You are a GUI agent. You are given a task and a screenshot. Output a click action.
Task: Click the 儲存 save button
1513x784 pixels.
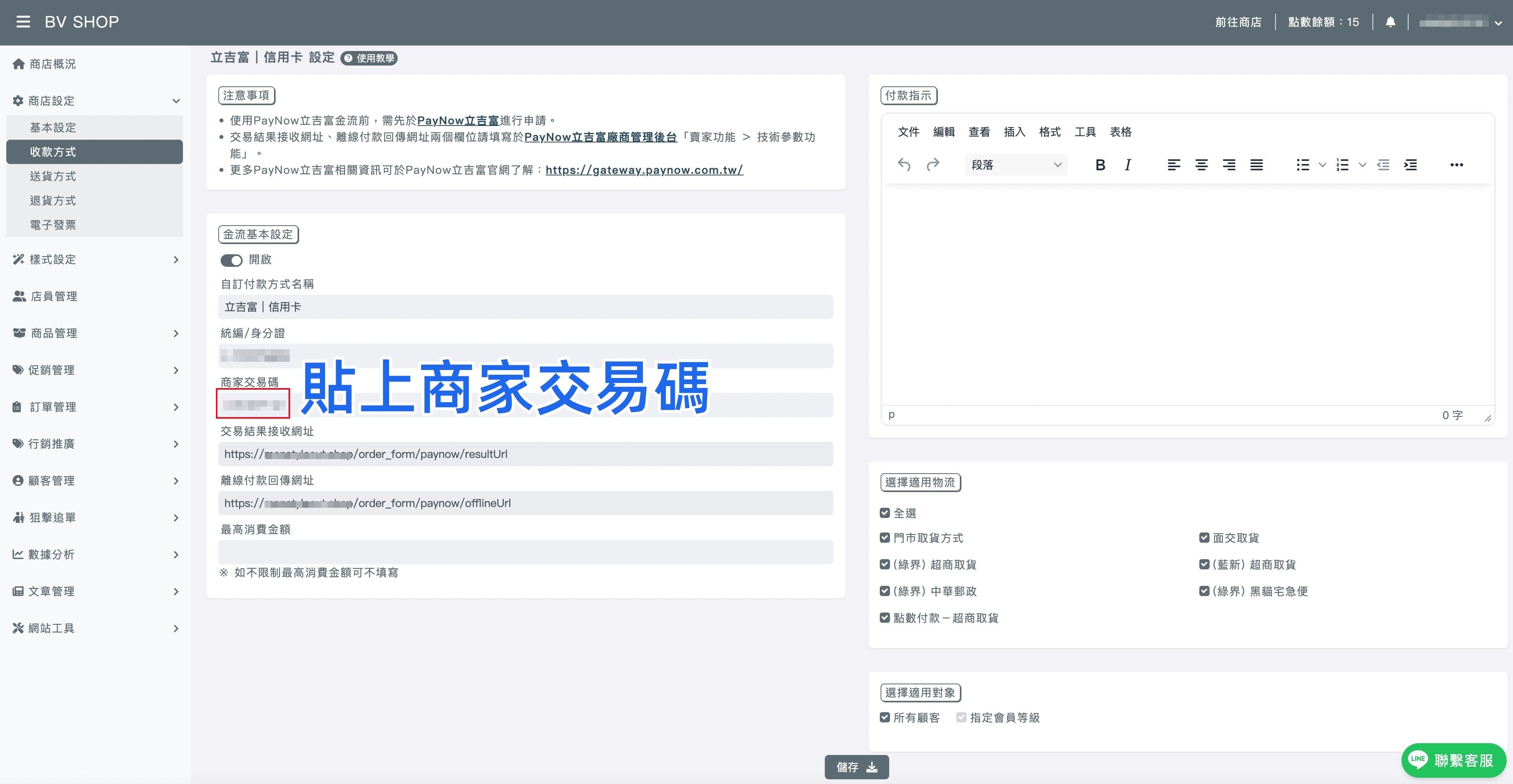tap(857, 767)
